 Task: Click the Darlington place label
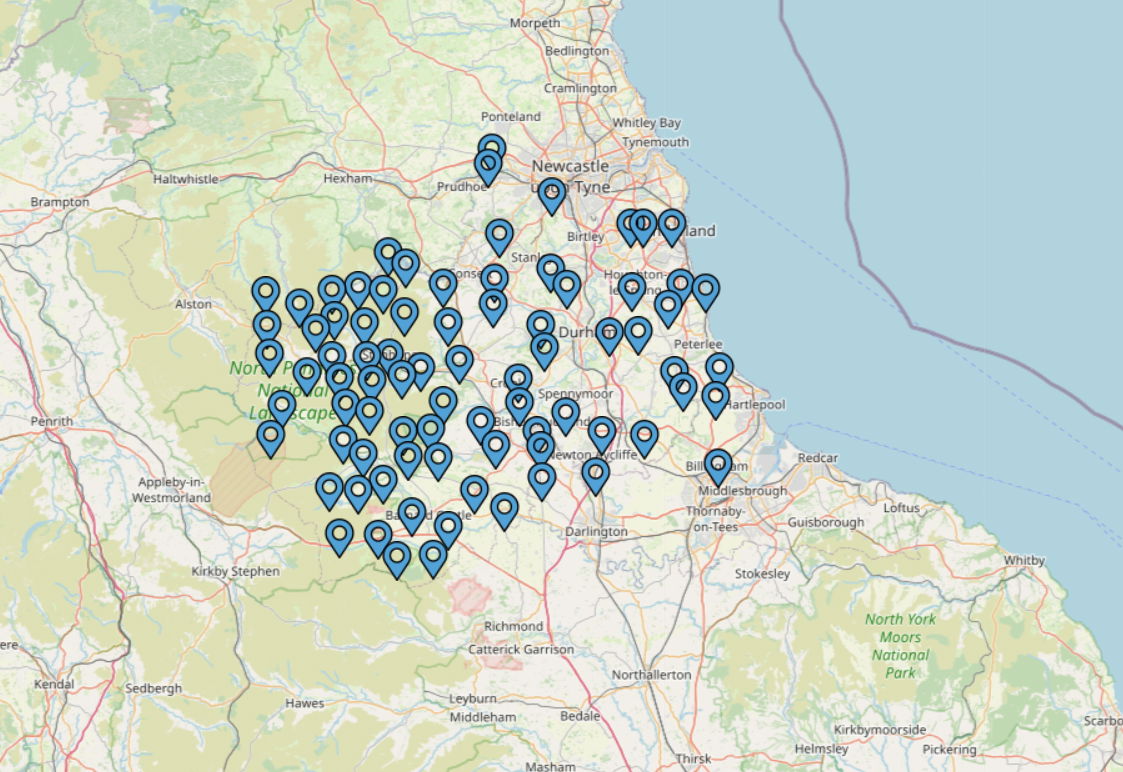(598, 532)
